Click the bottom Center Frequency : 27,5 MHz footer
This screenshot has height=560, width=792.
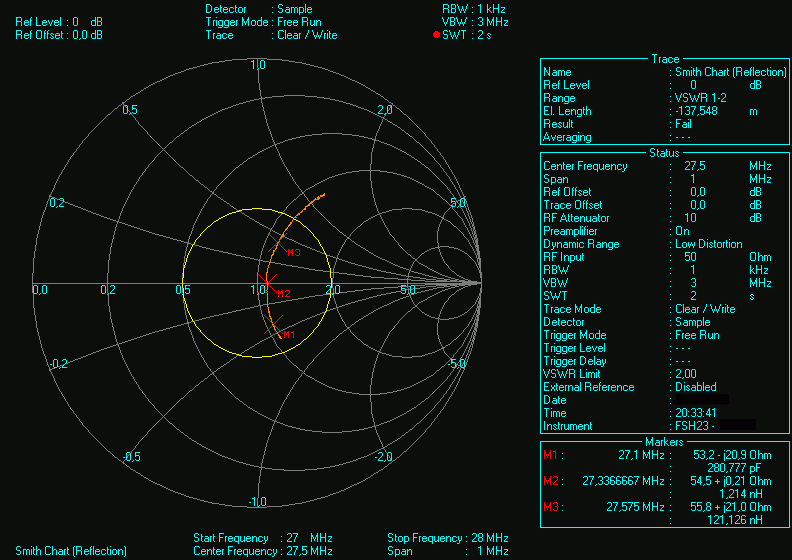point(263,551)
